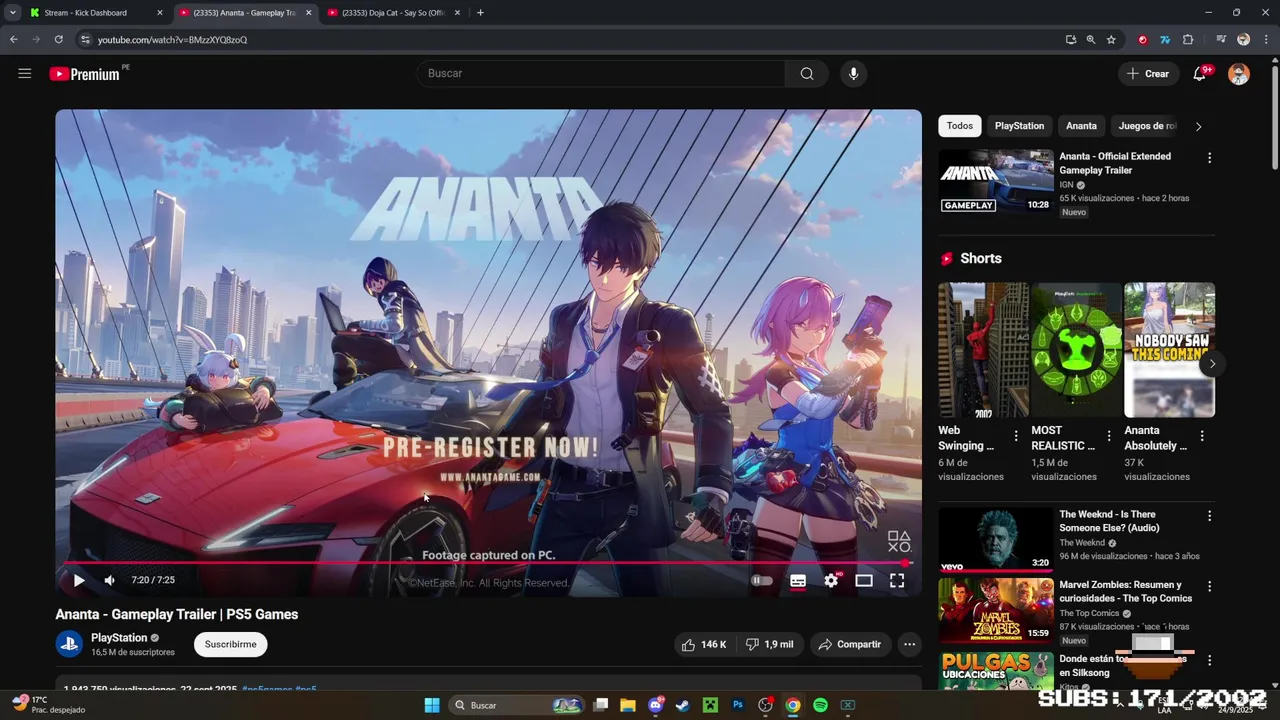The image size is (1280, 720).
Task: Select the Todos filter chip
Action: point(960,126)
